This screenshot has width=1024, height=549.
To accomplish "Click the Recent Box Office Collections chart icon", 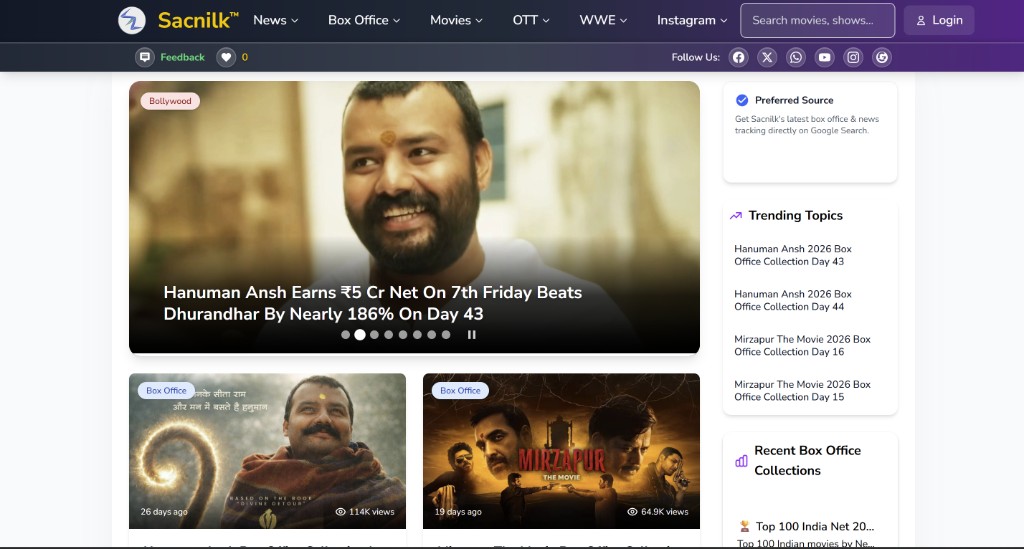I will point(741,461).
